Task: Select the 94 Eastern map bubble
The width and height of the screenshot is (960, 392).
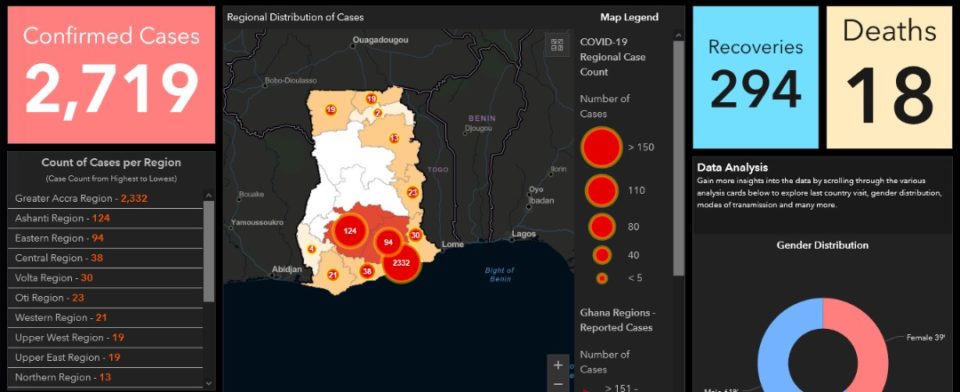Action: coord(388,243)
